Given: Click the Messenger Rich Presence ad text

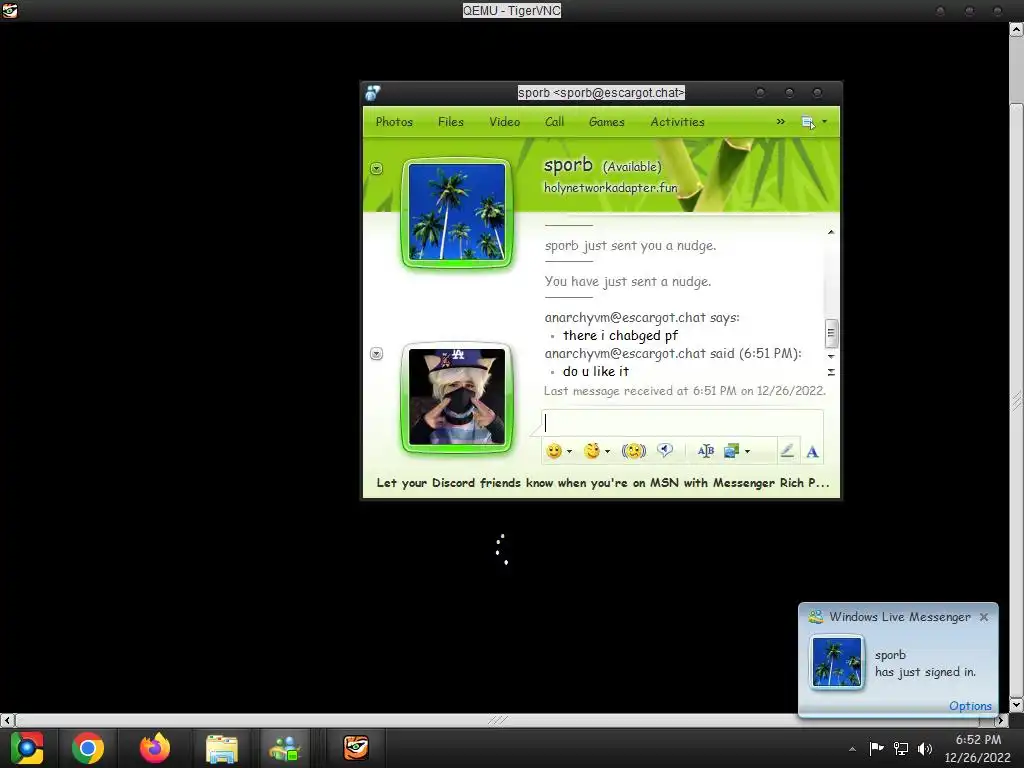Looking at the screenshot, I should (x=603, y=483).
